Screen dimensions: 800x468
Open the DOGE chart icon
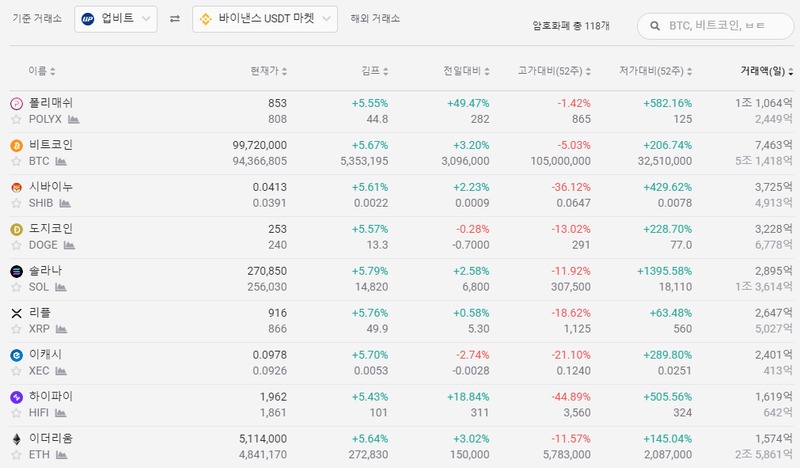point(69,245)
